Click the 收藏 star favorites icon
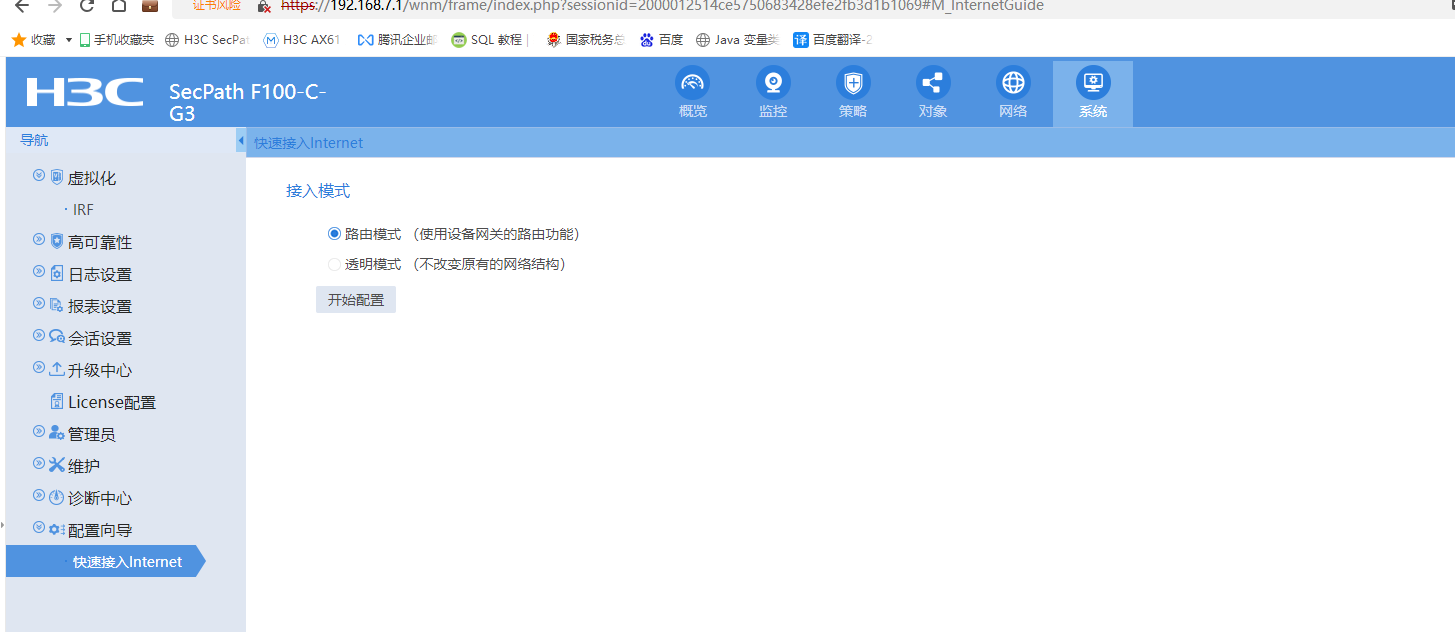 (x=18, y=40)
